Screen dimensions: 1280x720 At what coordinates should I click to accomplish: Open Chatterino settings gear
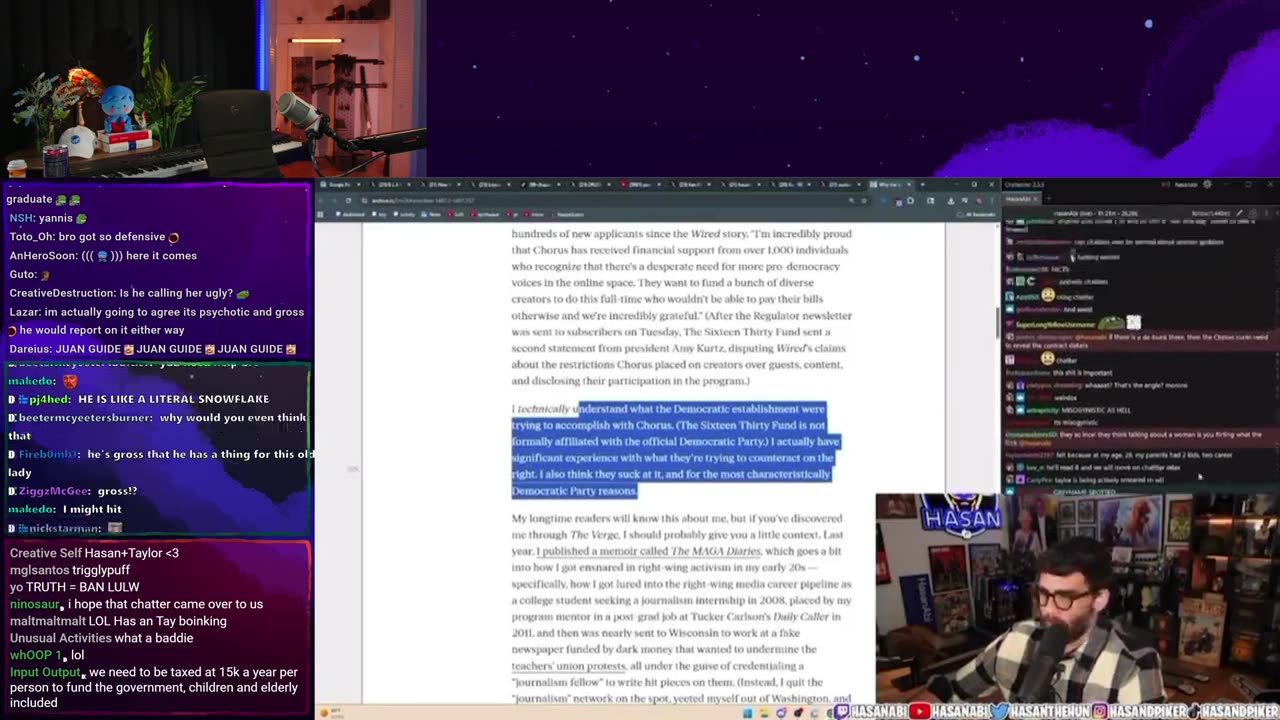pyautogui.click(x=1207, y=185)
